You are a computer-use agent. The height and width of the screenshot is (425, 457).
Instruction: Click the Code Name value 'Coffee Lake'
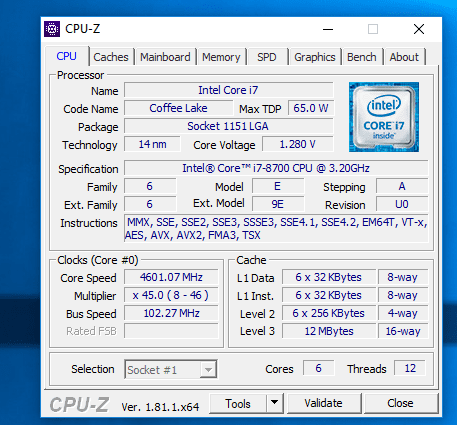point(179,108)
